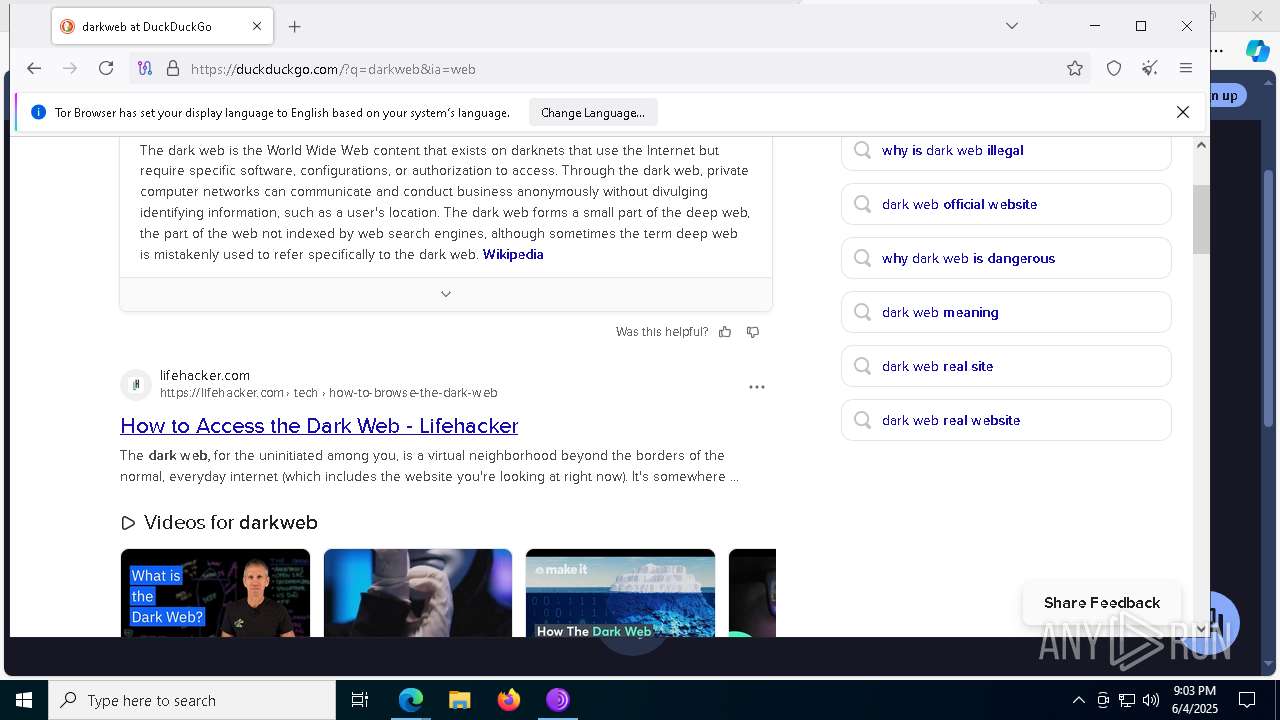Click scrollbar up arrow
This screenshot has height=720, width=1280.
tap(1201, 145)
